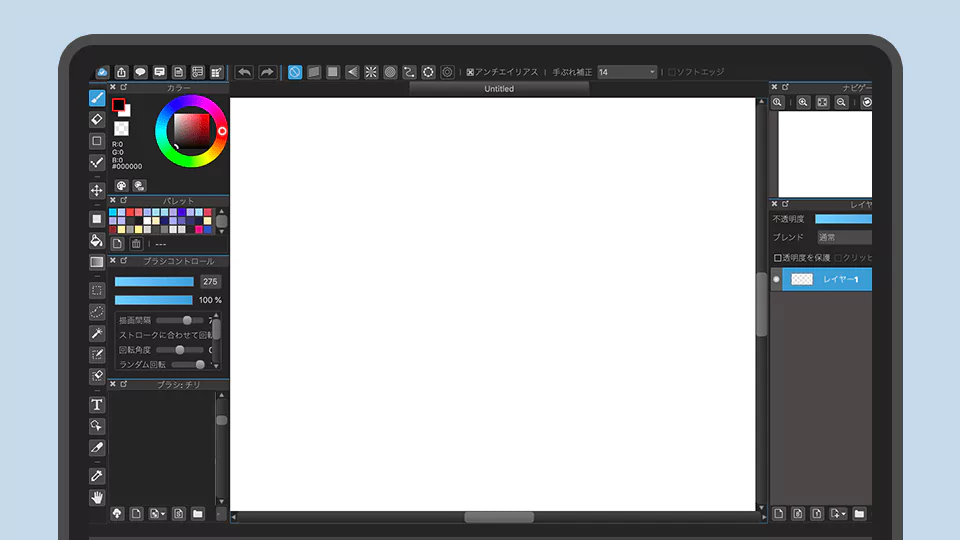Select the Lasso selection tool
The width and height of the screenshot is (960, 540).
pyautogui.click(x=97, y=312)
